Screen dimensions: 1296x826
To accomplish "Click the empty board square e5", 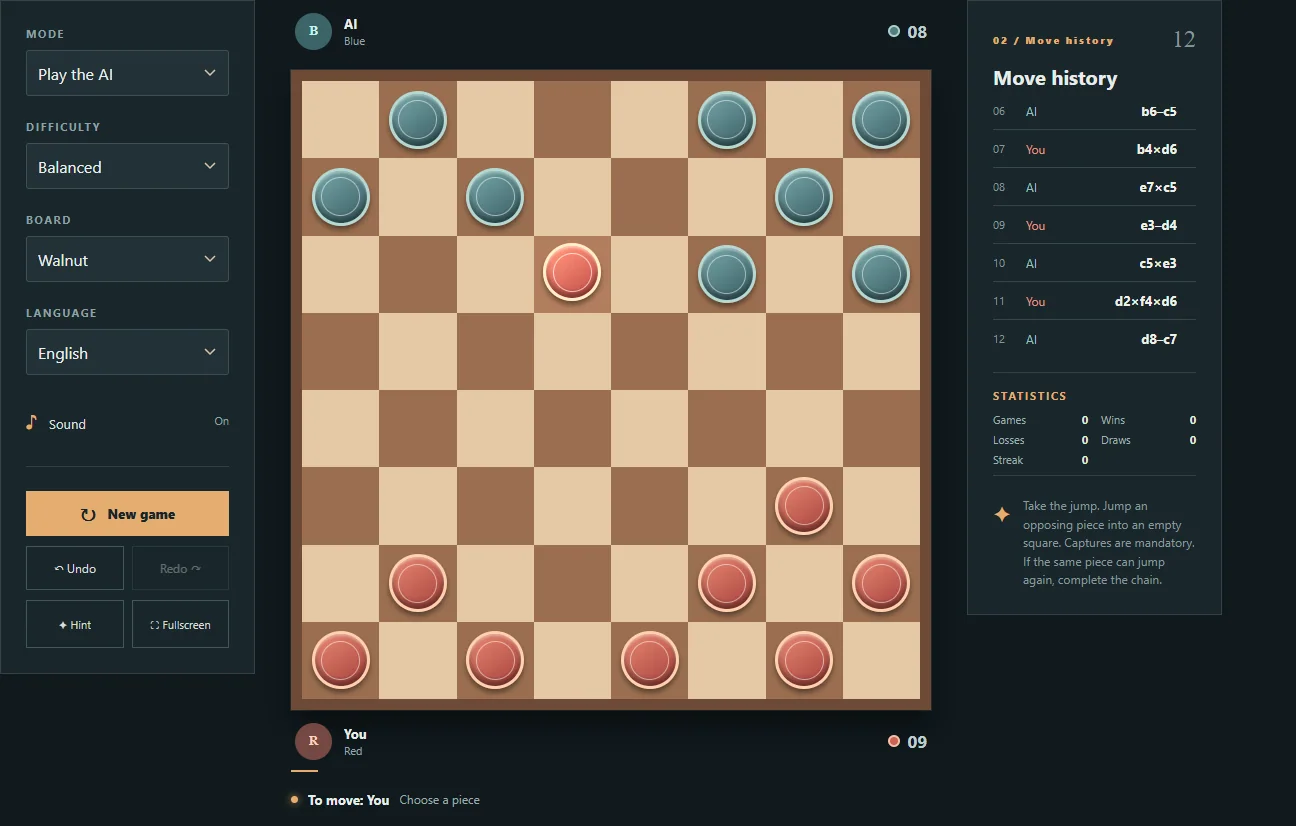I will 650,351.
